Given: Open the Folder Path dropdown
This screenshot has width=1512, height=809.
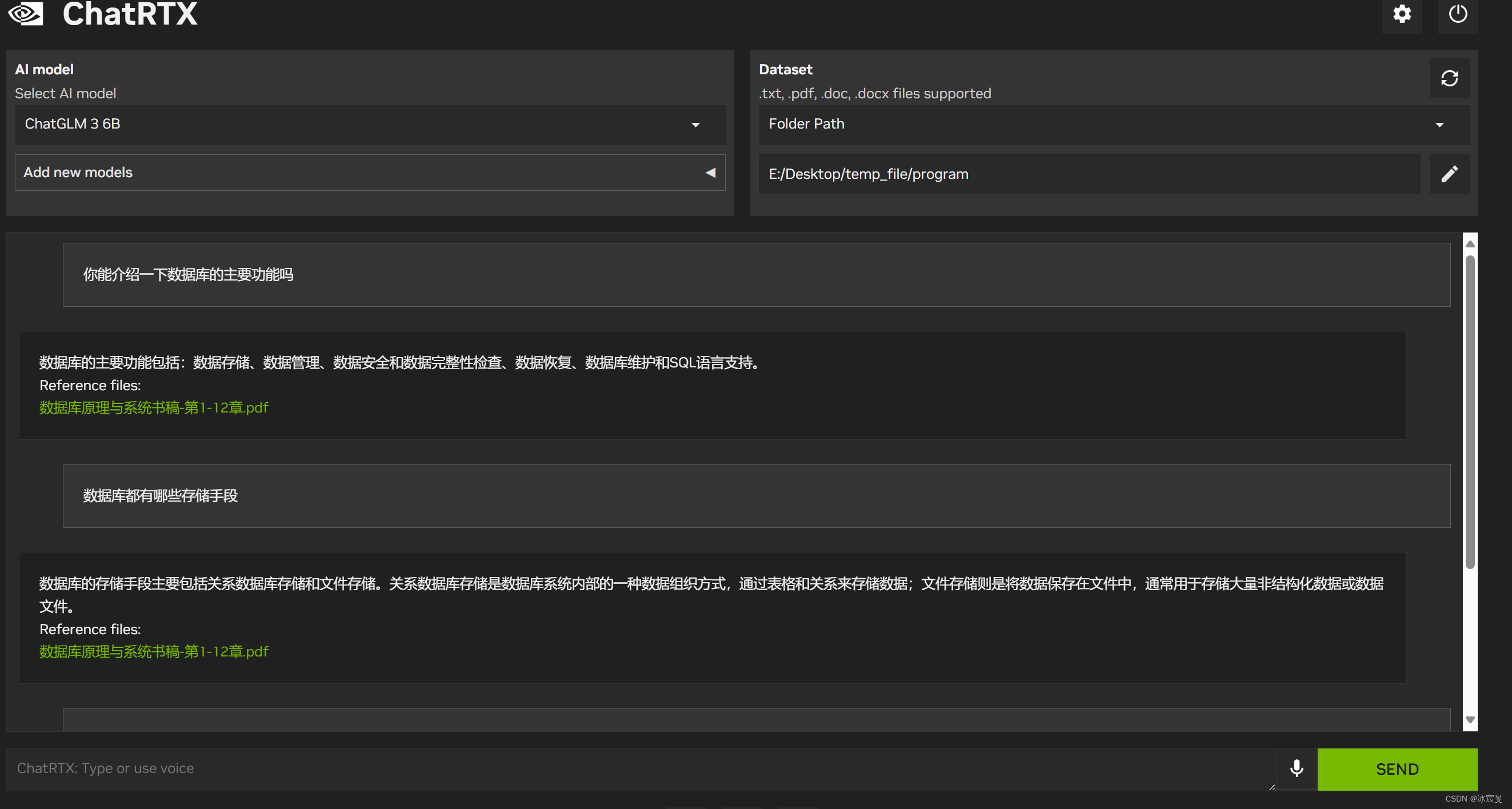Looking at the screenshot, I should pos(1439,125).
